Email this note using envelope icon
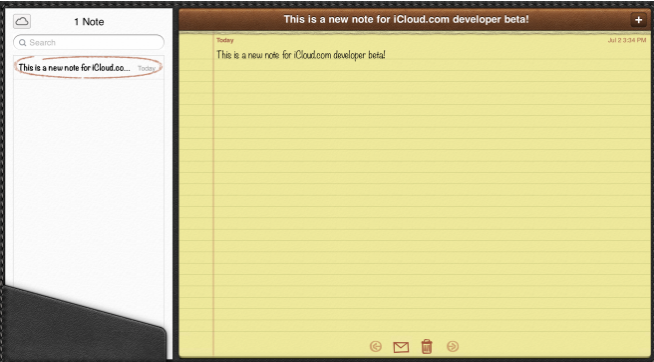The width and height of the screenshot is (654, 362). point(401,347)
